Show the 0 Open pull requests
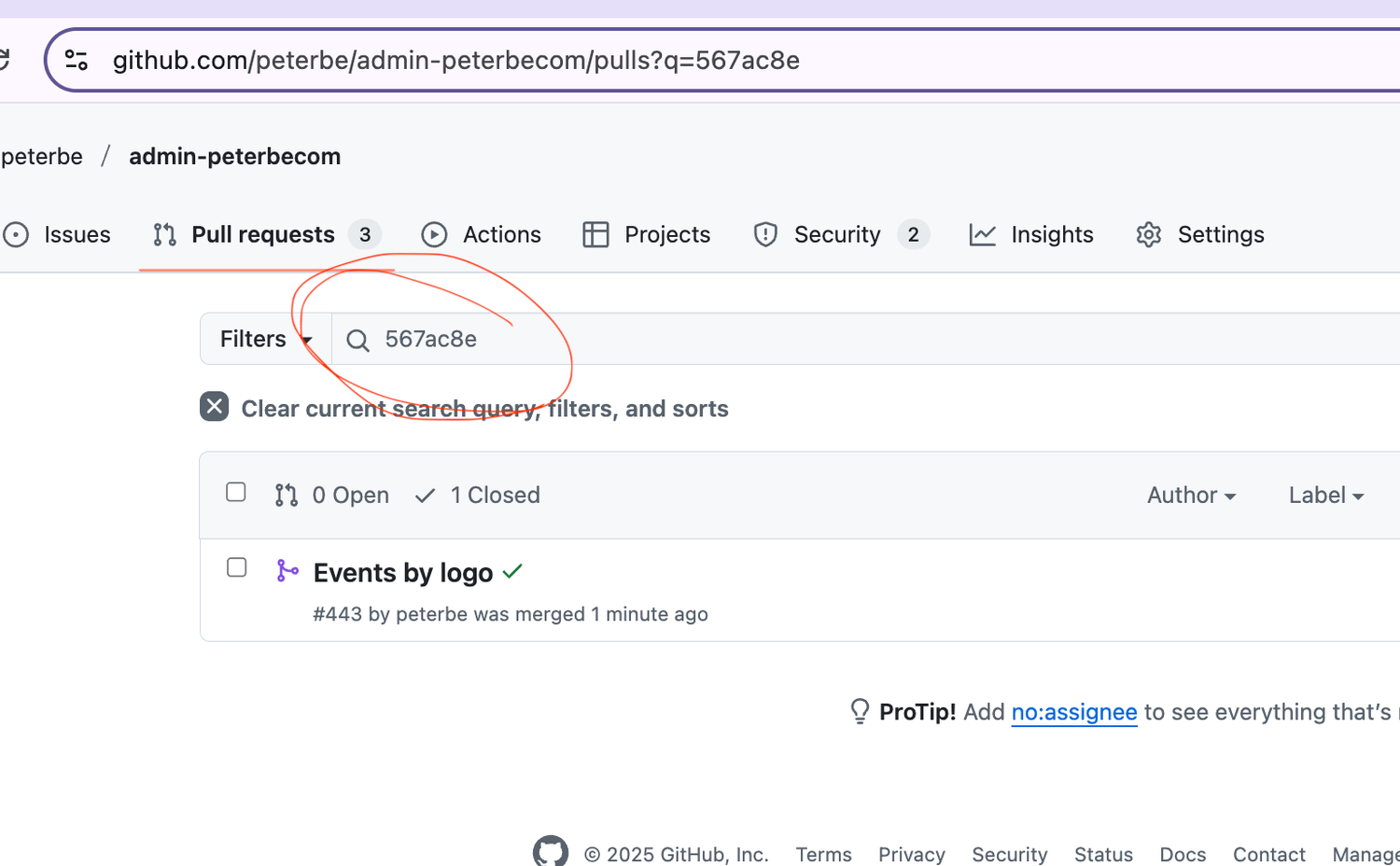Image resolution: width=1400 pixels, height=866 pixels. point(332,495)
